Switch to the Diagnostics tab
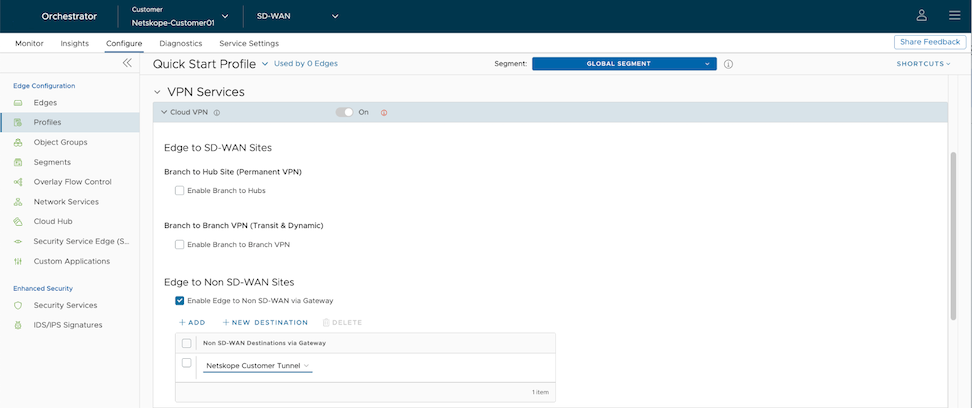 click(x=180, y=44)
